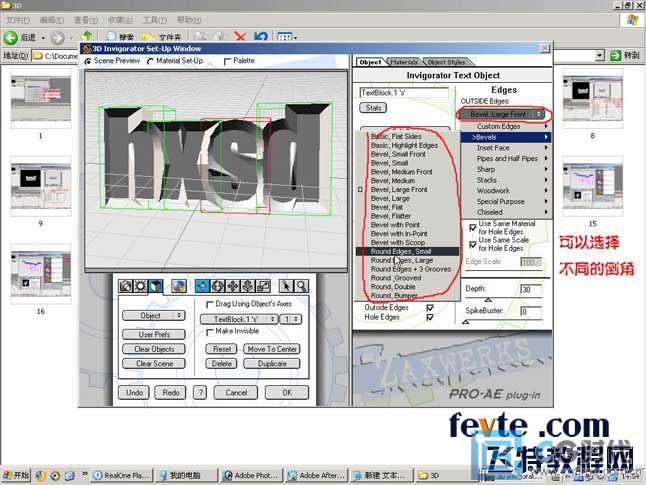This screenshot has height=485, width=646.
Task: Expand Woodwork submenu
Action: (x=506, y=191)
